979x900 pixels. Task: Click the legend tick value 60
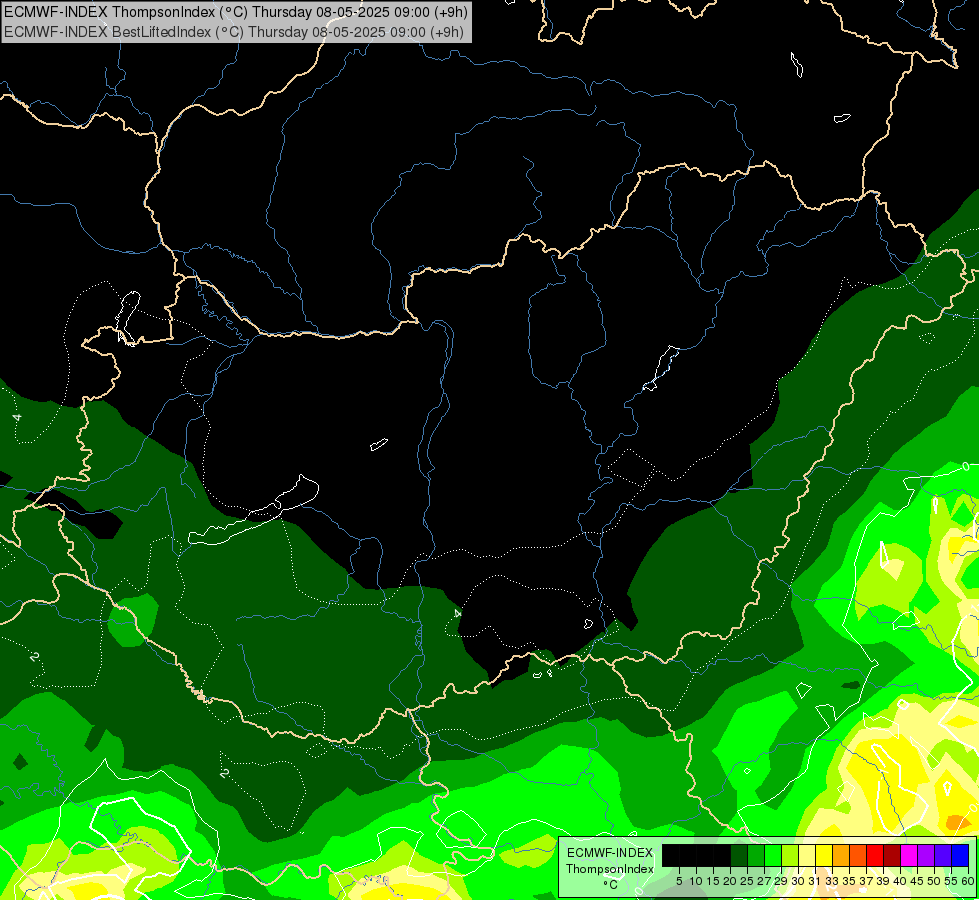(968, 881)
